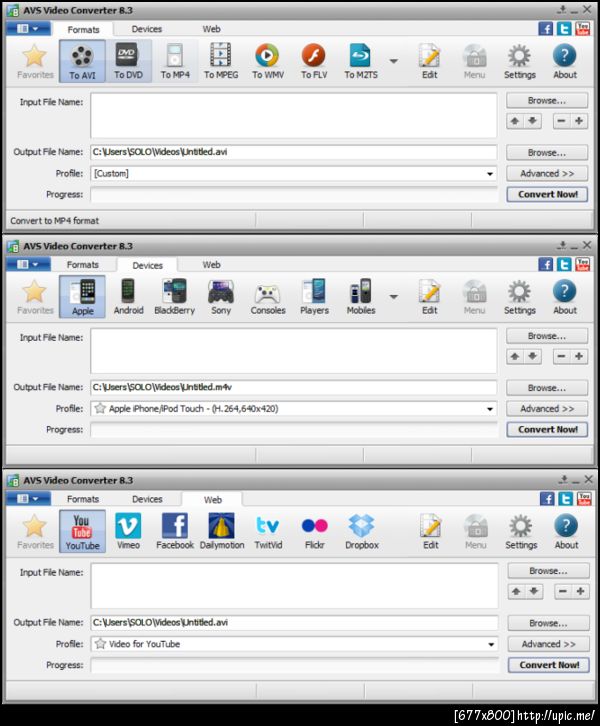Switch to Devices tab in the bottom window
This screenshot has width=600, height=726.
click(147, 499)
